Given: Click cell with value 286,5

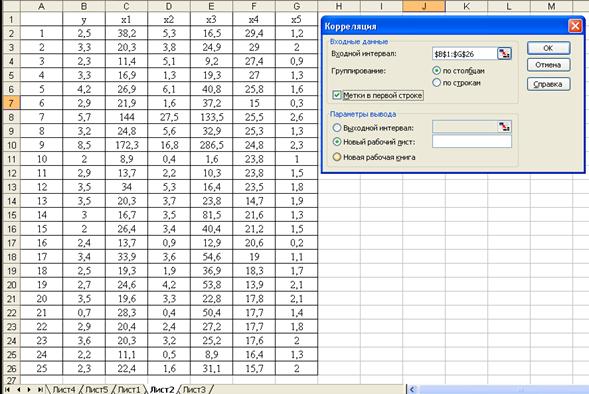Looking at the screenshot, I should [x=211, y=145].
